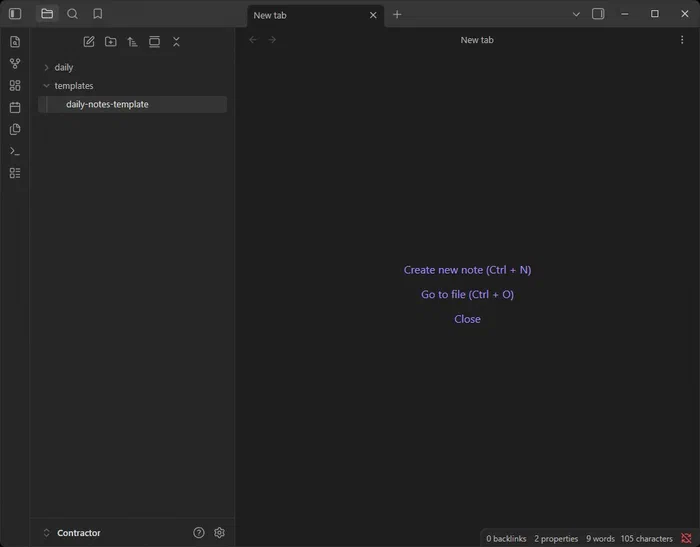Viewport: 700px width, 547px height.
Task: Click 2 properties in status bar
Action: click(x=556, y=539)
